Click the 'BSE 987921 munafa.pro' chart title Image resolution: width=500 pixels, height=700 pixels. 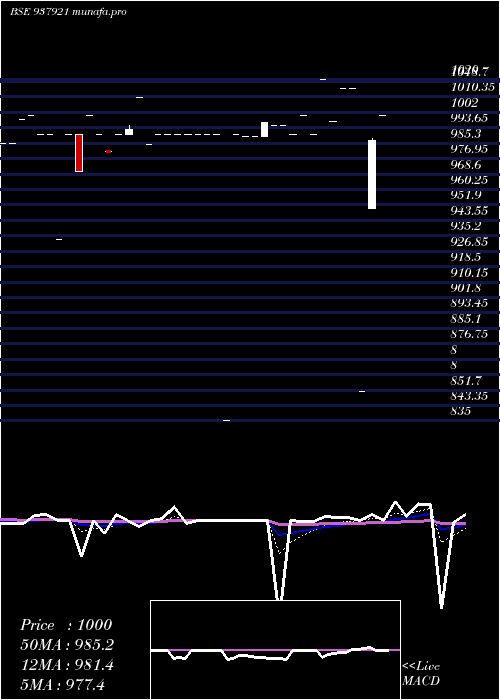click(x=68, y=12)
